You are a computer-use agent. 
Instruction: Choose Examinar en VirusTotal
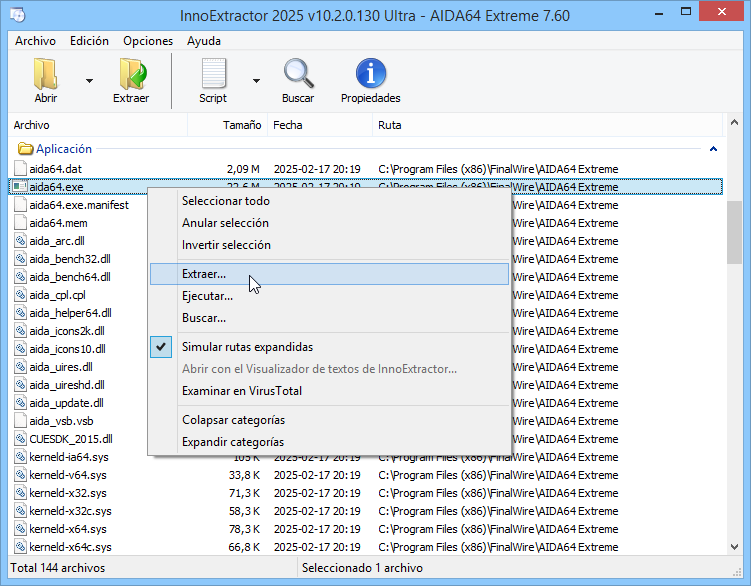329,391
